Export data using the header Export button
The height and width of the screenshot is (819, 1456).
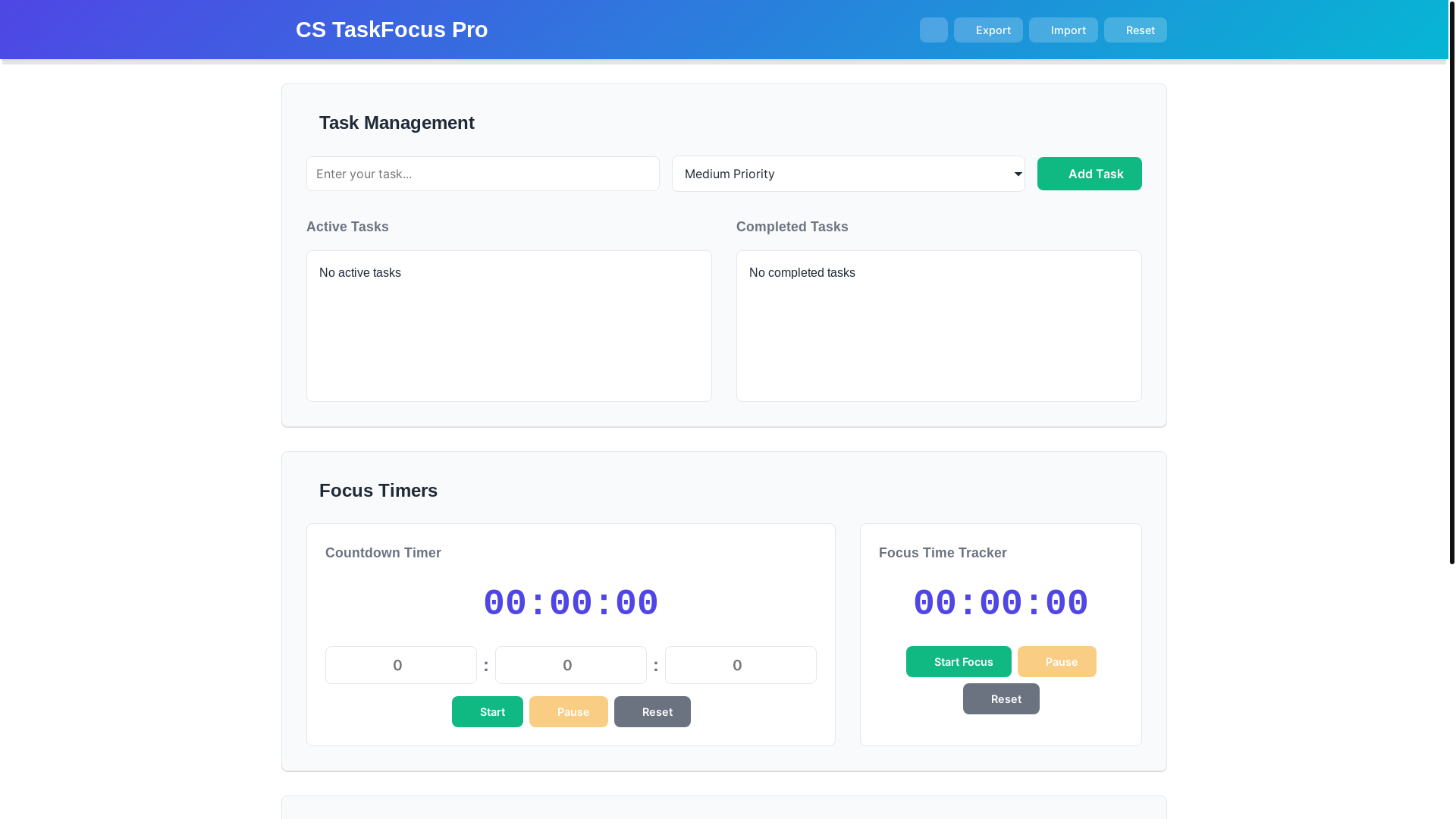(988, 30)
